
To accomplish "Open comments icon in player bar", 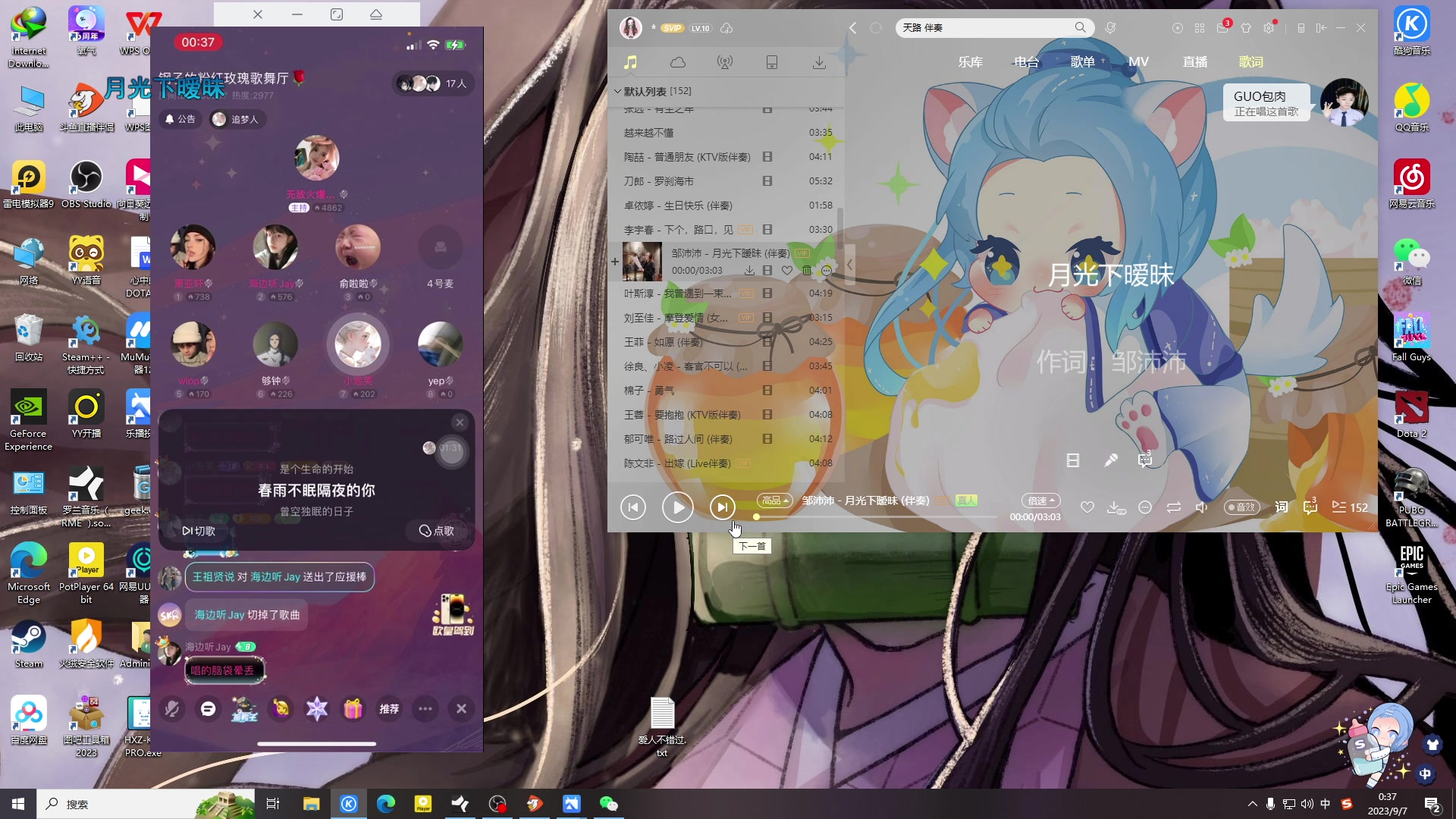I will (x=1310, y=507).
